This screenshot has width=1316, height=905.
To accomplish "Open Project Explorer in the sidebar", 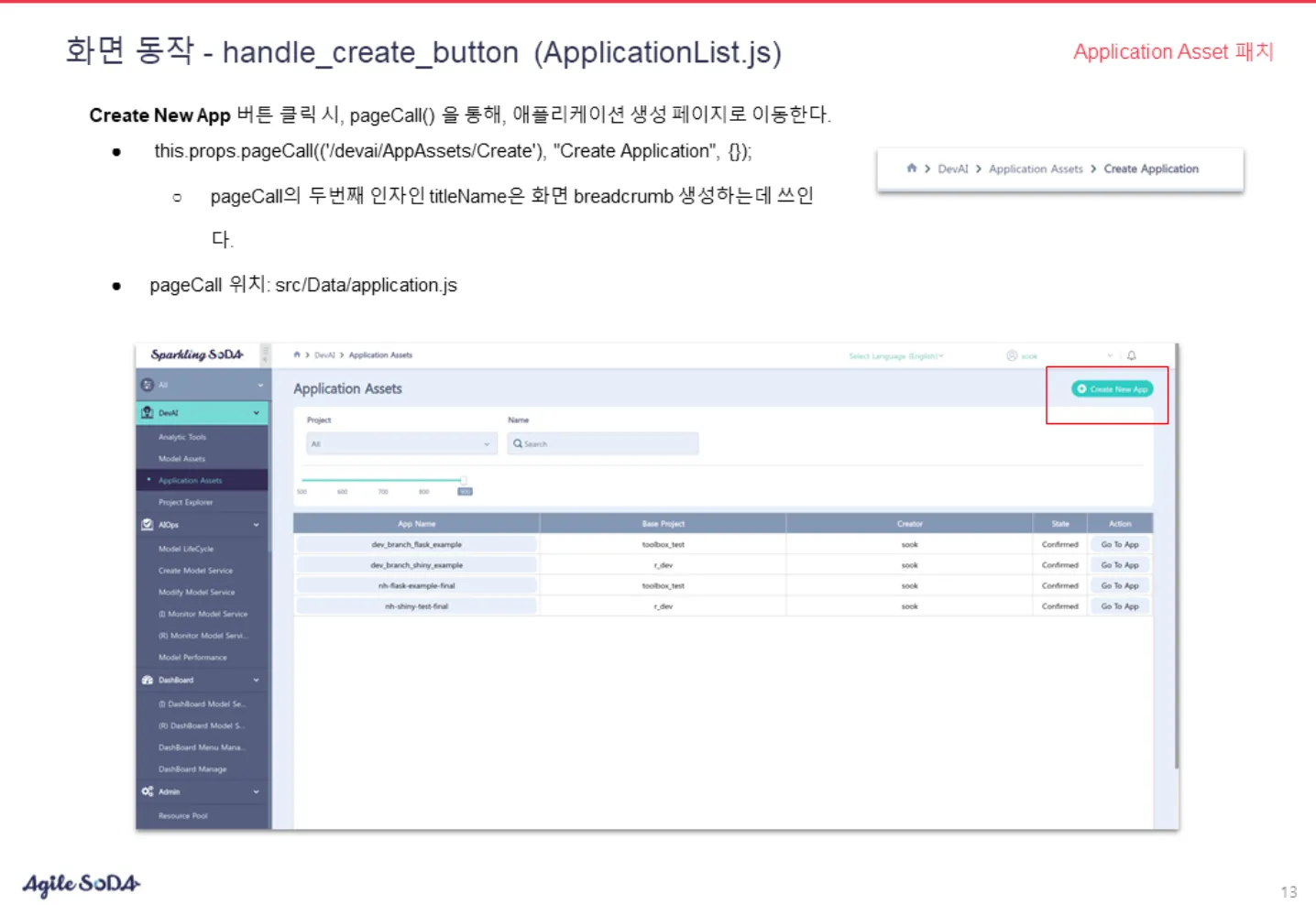I will tap(185, 502).
